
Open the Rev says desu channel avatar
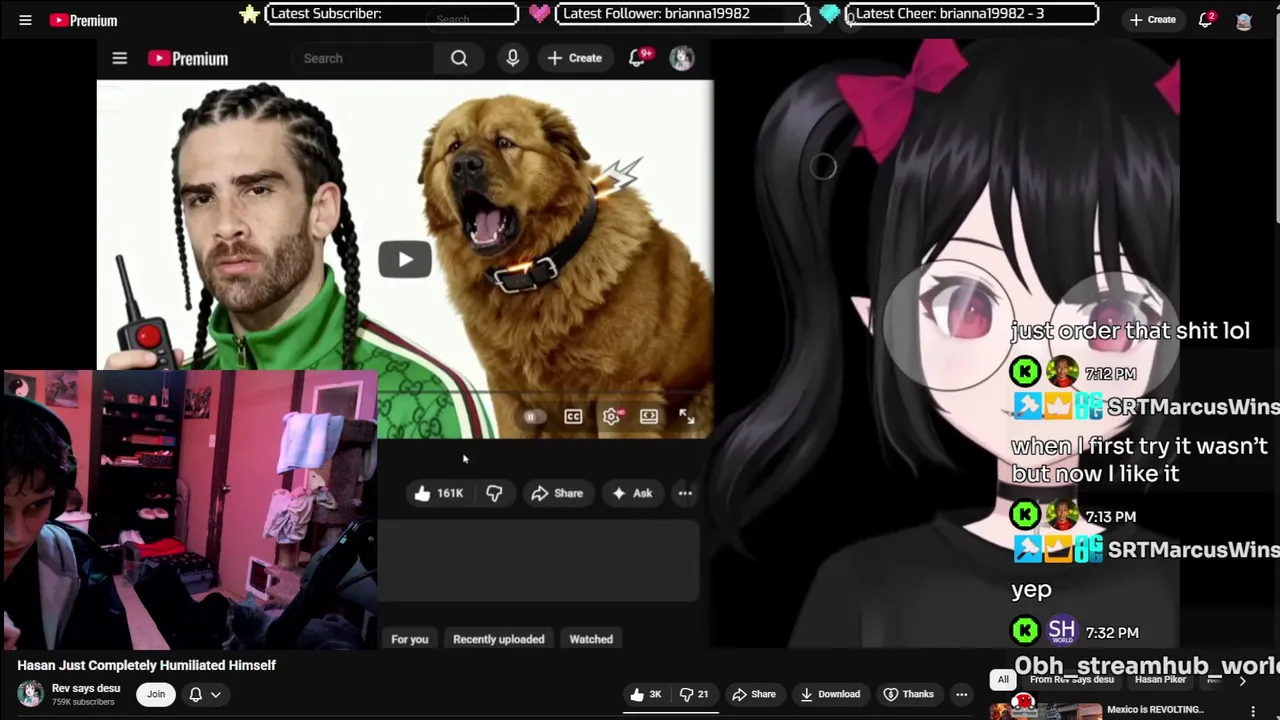[x=31, y=694]
